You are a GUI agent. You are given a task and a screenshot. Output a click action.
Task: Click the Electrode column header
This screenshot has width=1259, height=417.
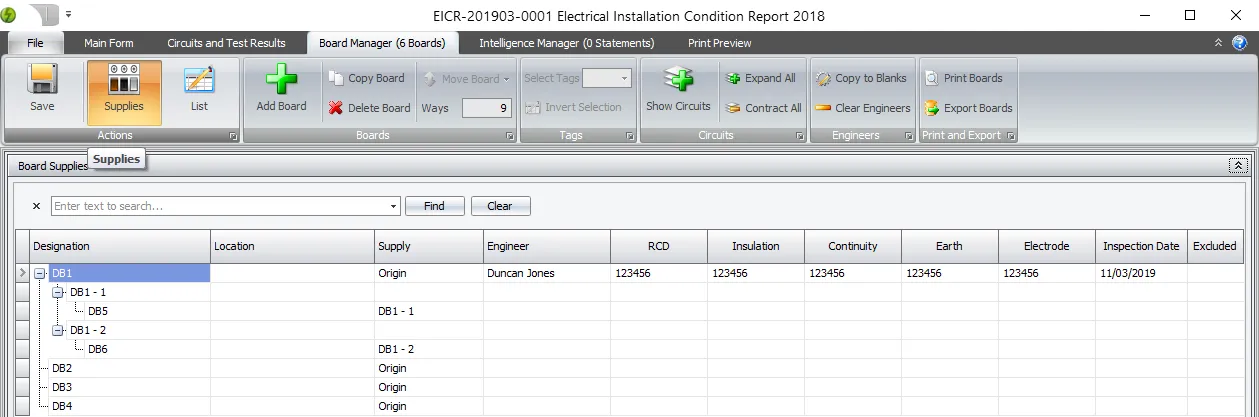[x=1046, y=246]
